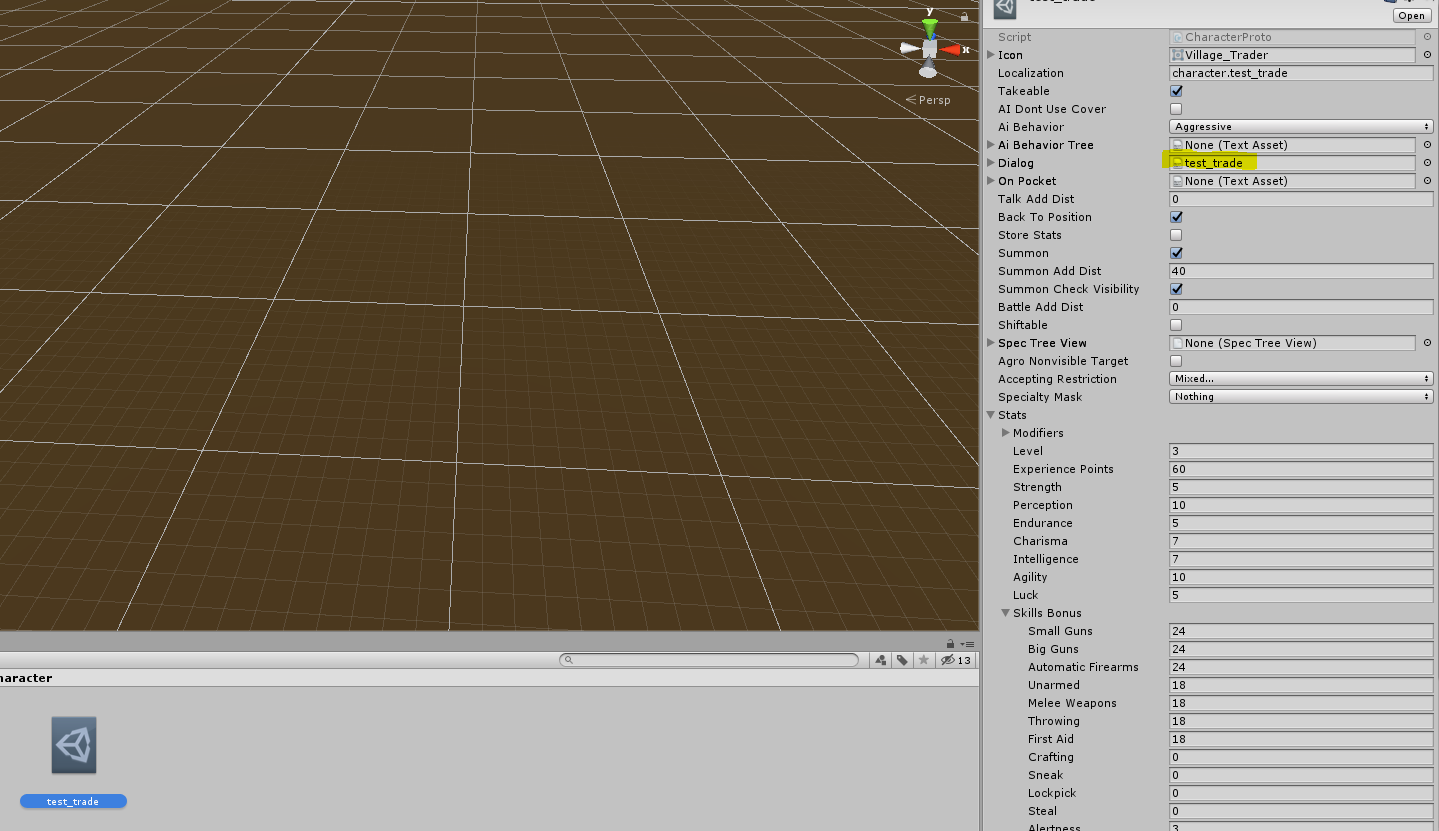The width and height of the screenshot is (1439, 831).
Task: Switch projection via the Persp label
Action: [928, 100]
